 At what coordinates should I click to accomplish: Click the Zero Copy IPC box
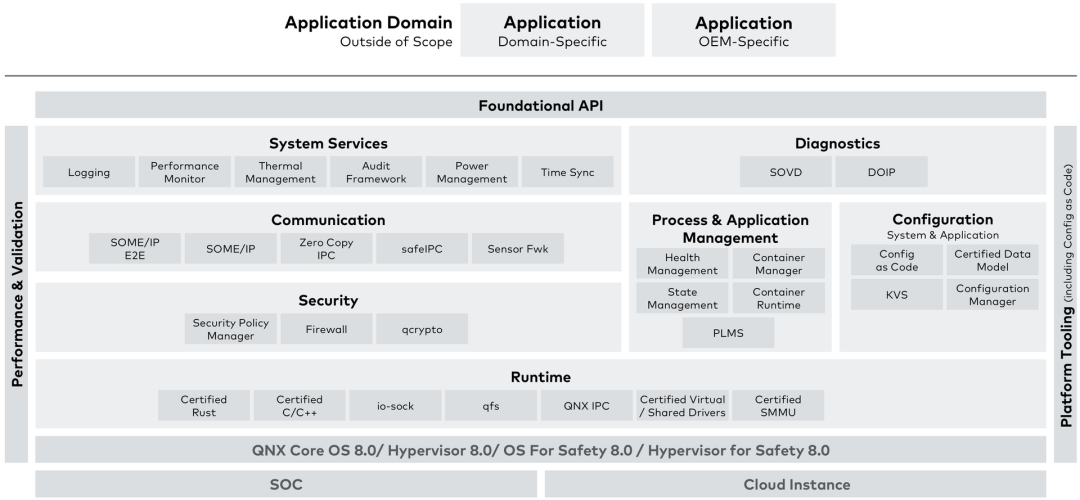click(326, 249)
